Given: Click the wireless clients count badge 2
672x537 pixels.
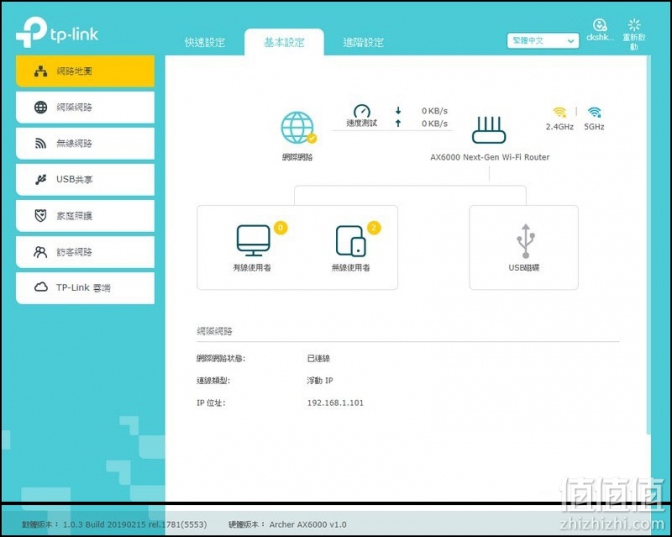Looking at the screenshot, I should tap(374, 228).
